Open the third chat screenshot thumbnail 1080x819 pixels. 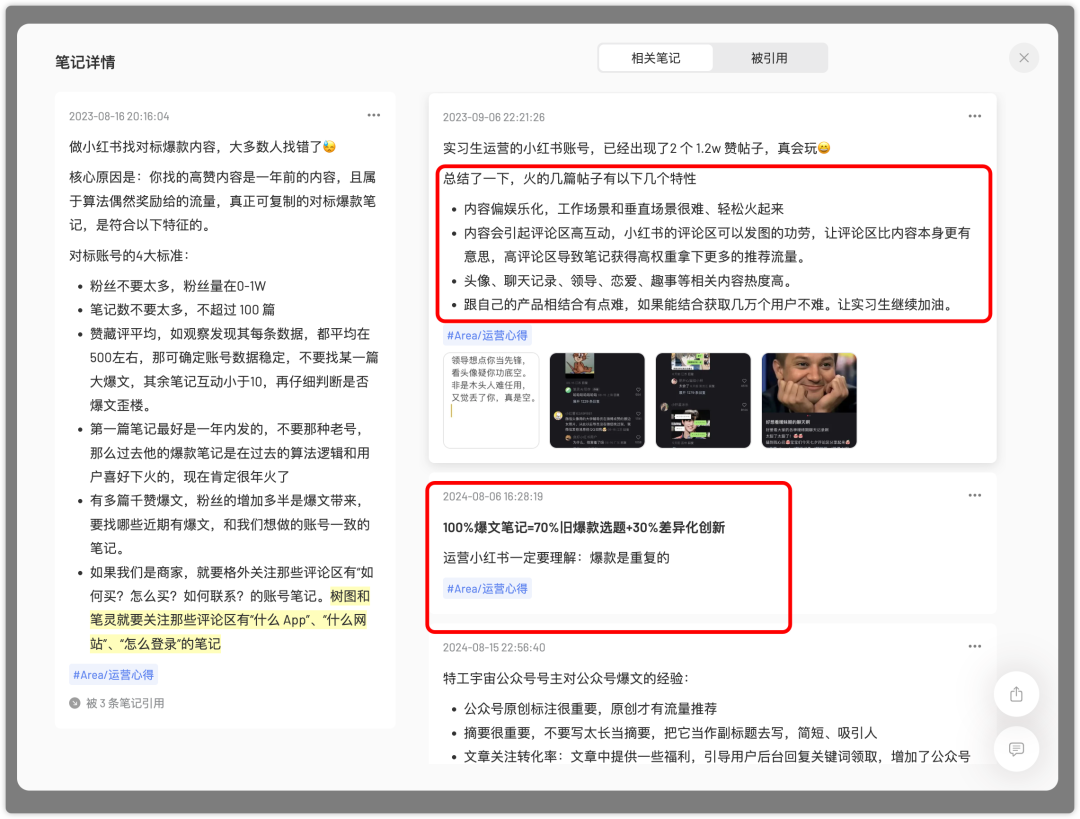[703, 400]
